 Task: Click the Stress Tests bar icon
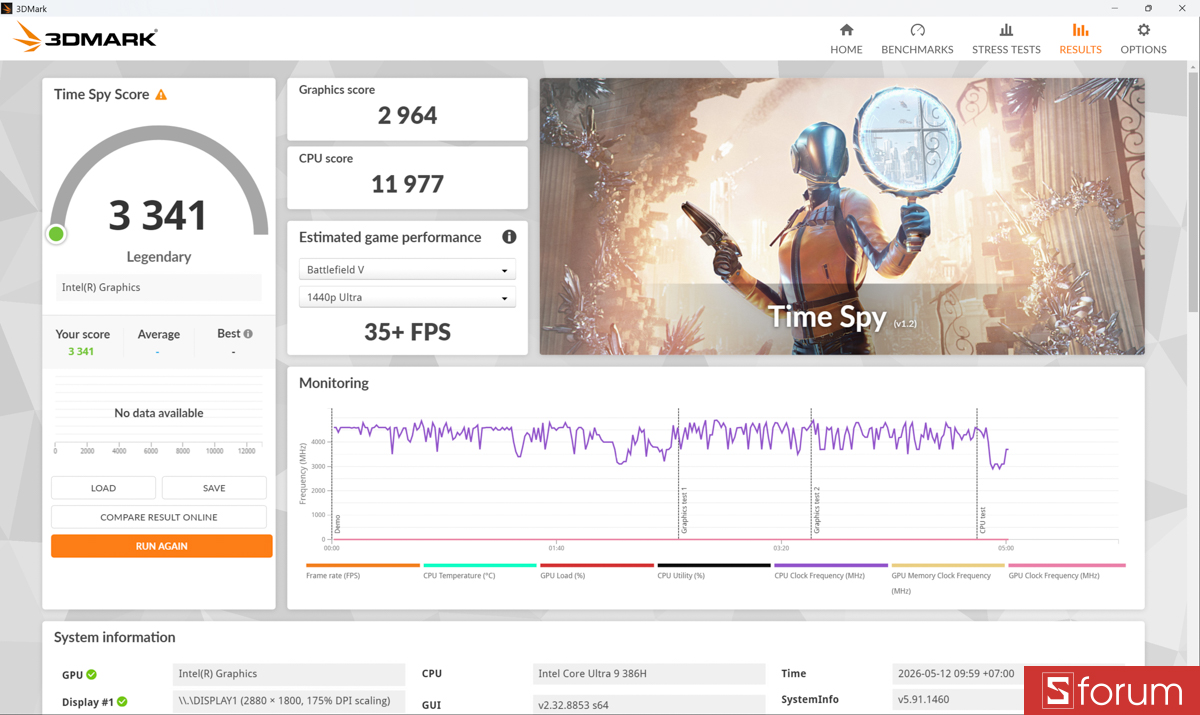click(x=1006, y=30)
